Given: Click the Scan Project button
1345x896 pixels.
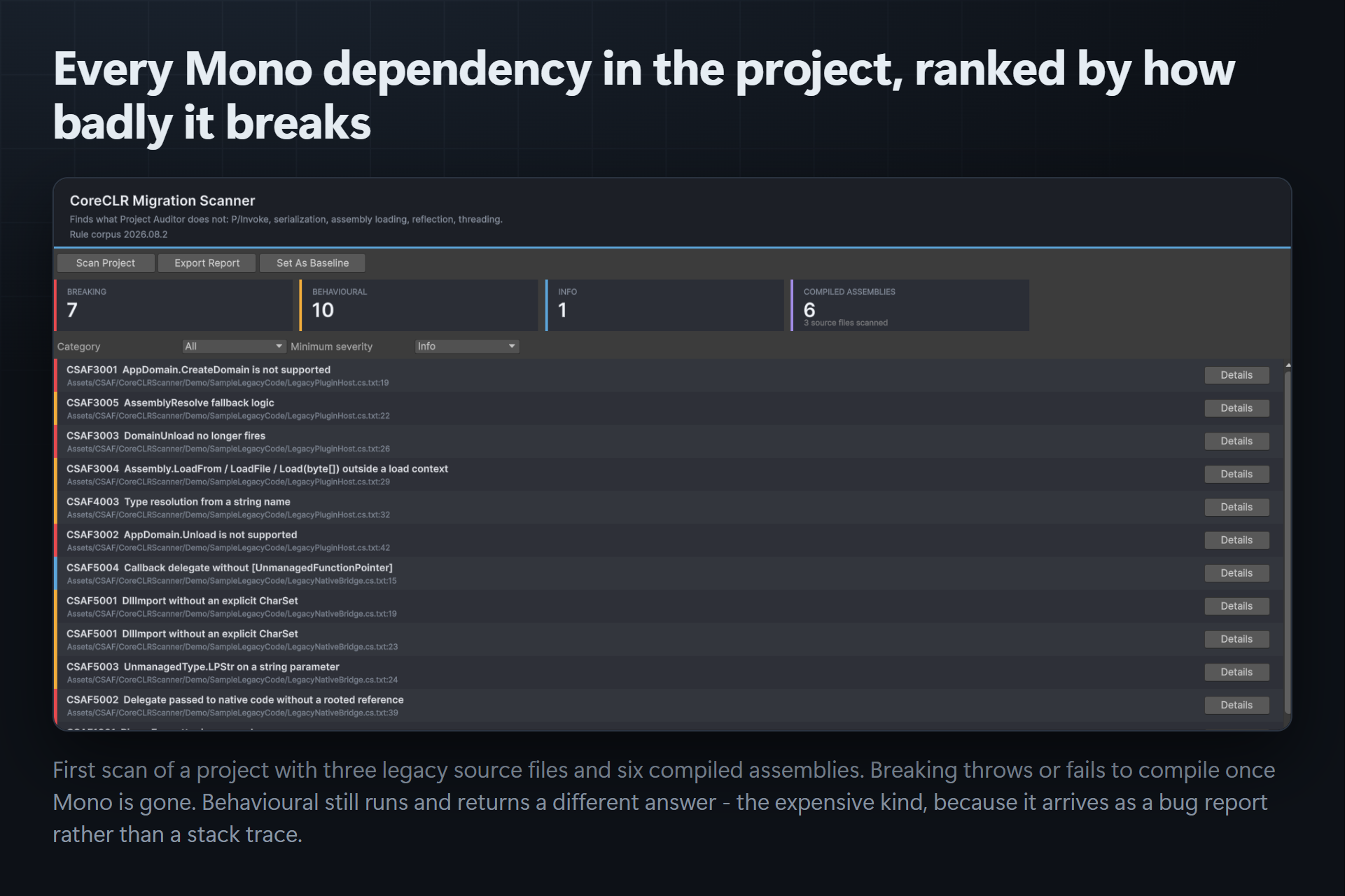Looking at the screenshot, I should coord(106,263).
